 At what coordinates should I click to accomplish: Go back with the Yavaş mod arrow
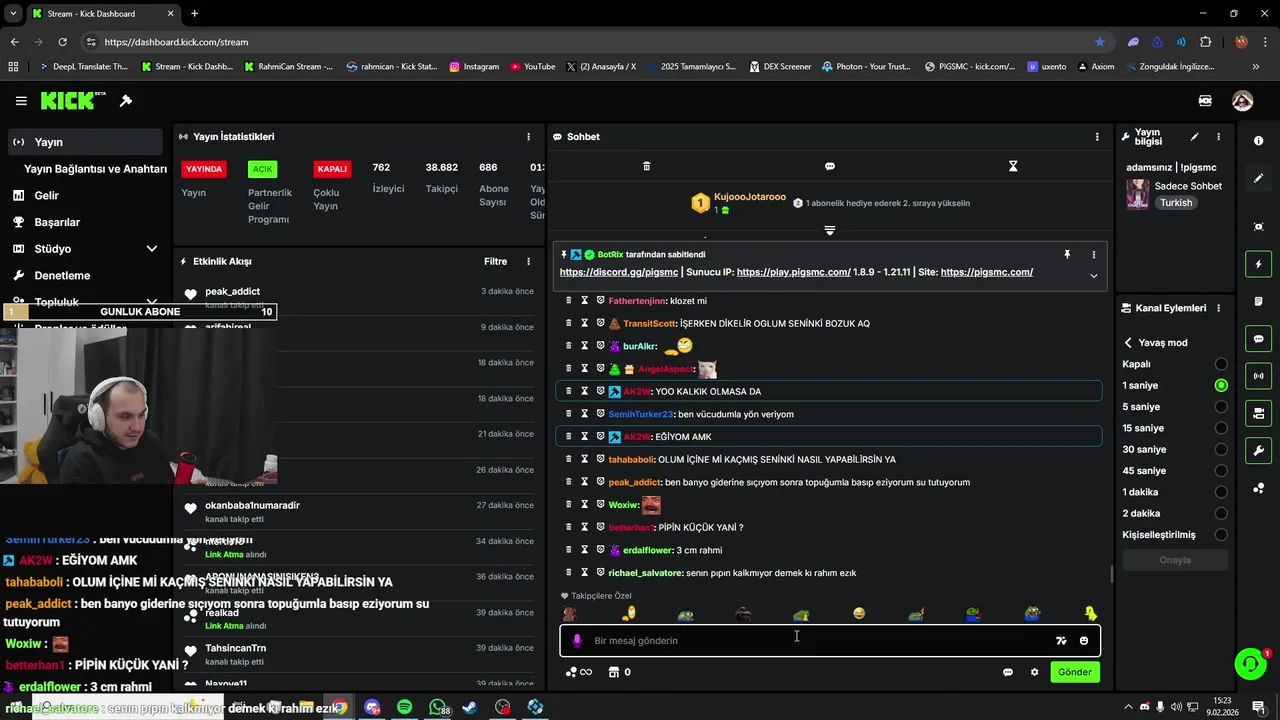pos(1128,342)
